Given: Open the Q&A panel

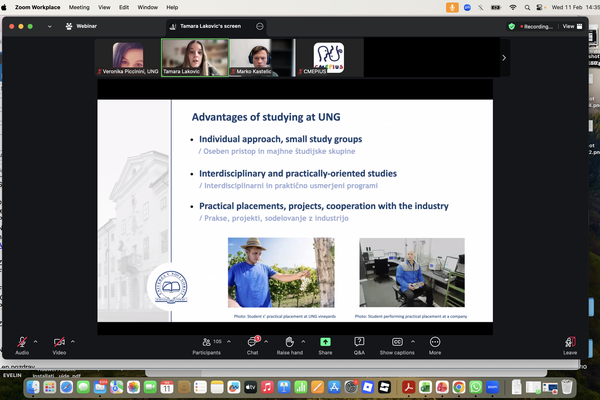Looking at the screenshot, I should (359, 345).
